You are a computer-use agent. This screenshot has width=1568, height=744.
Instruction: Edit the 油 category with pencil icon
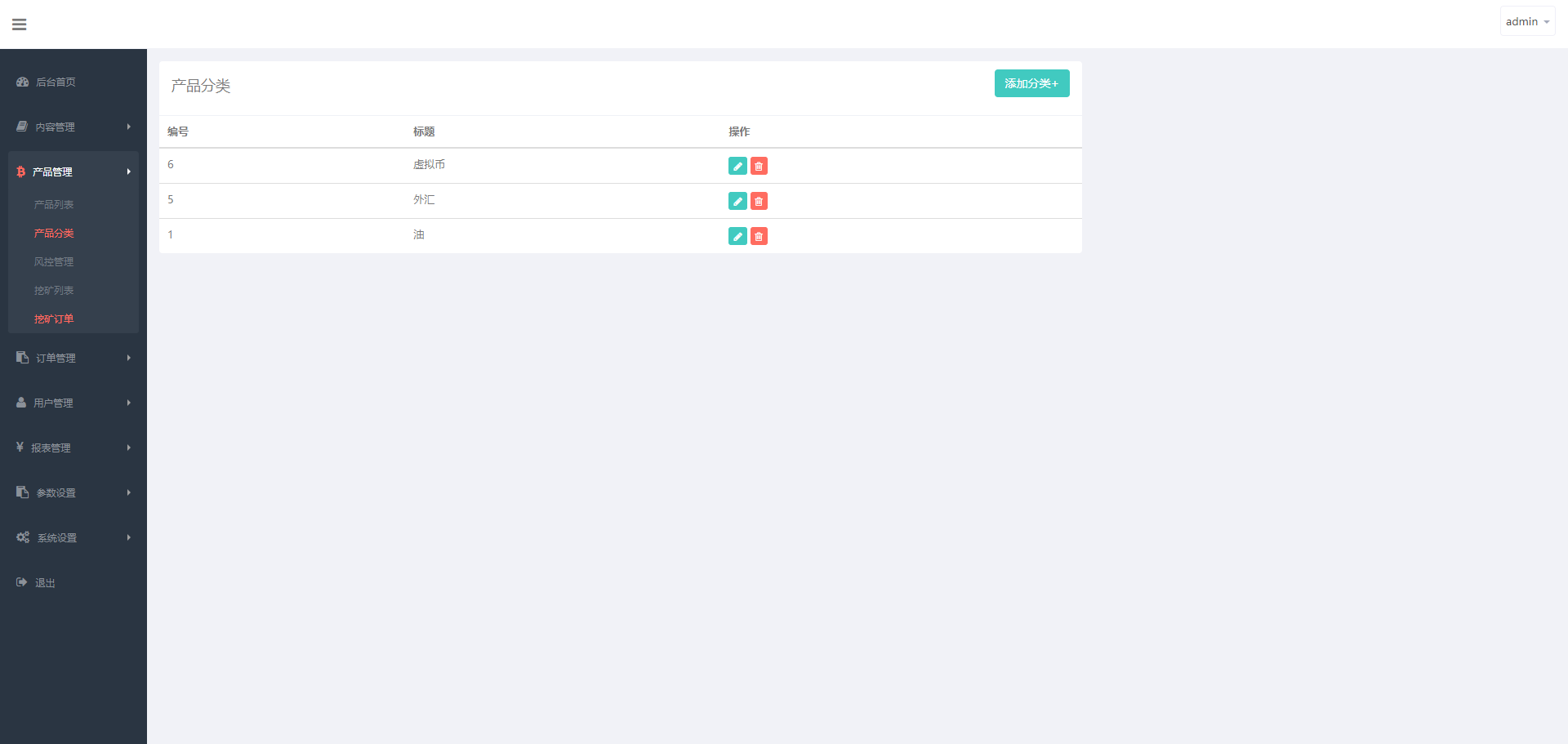point(737,236)
